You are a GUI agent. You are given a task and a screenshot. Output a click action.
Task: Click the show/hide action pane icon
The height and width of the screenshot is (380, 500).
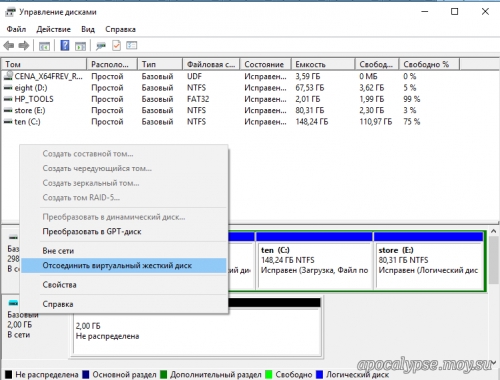point(80,46)
